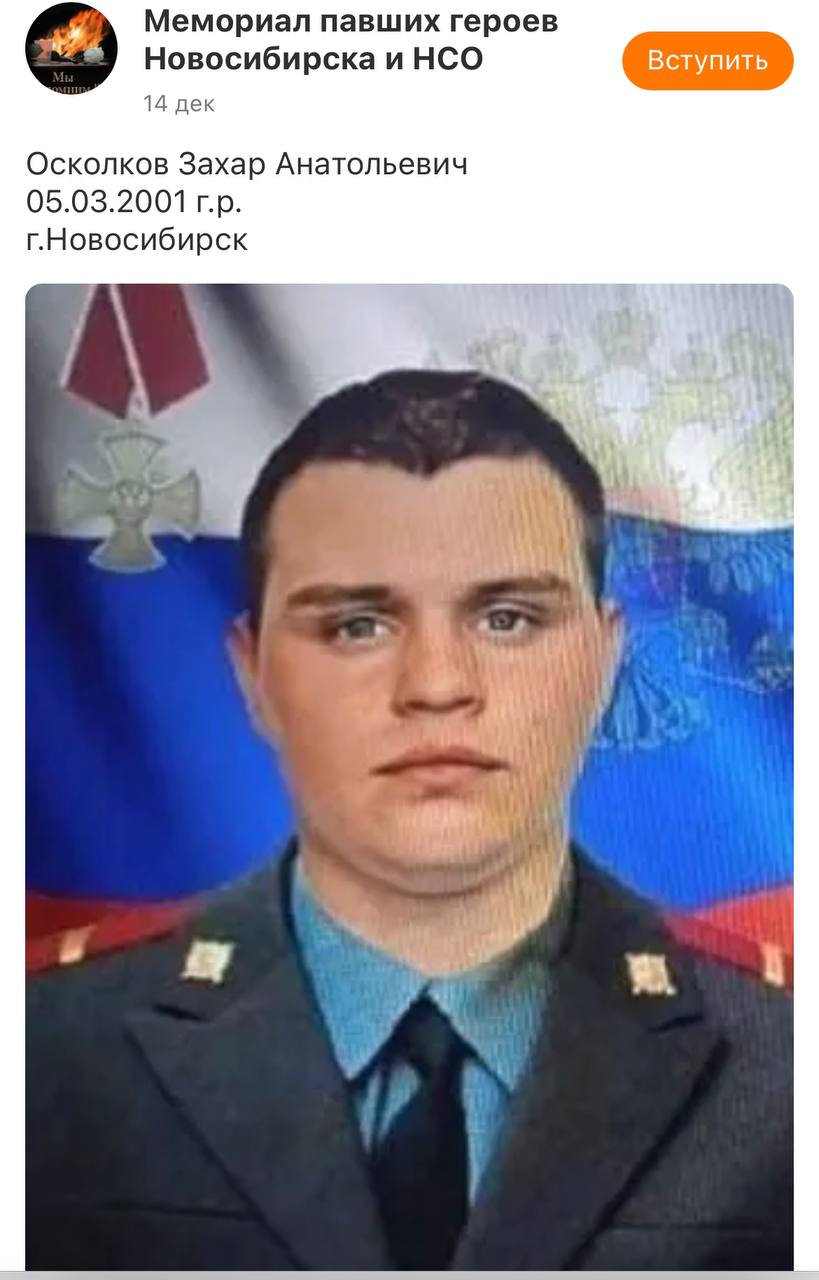Click the right collar insignia pin
819x1280 pixels.
pyautogui.click(x=650, y=973)
